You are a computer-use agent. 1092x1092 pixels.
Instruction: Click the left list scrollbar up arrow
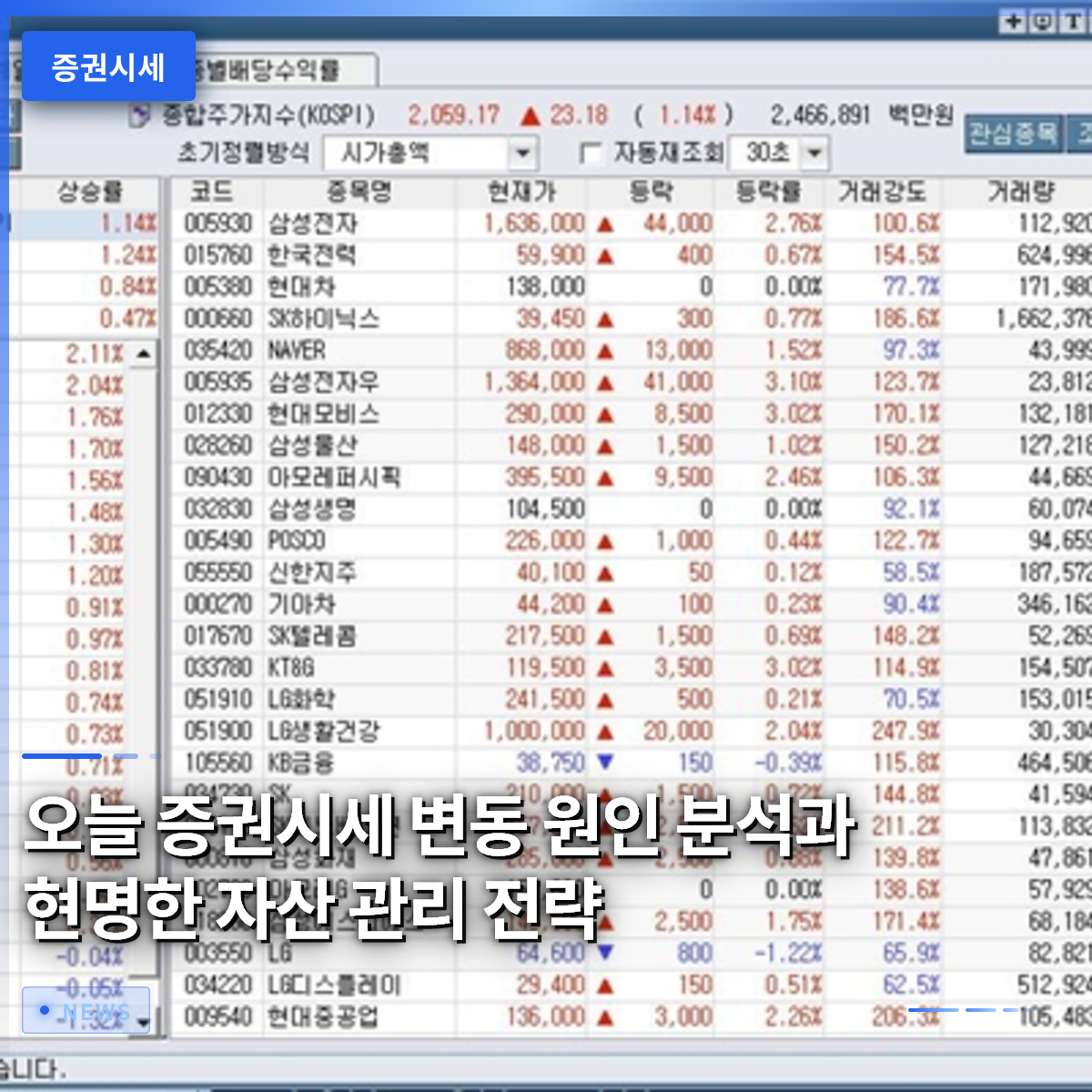[x=144, y=353]
